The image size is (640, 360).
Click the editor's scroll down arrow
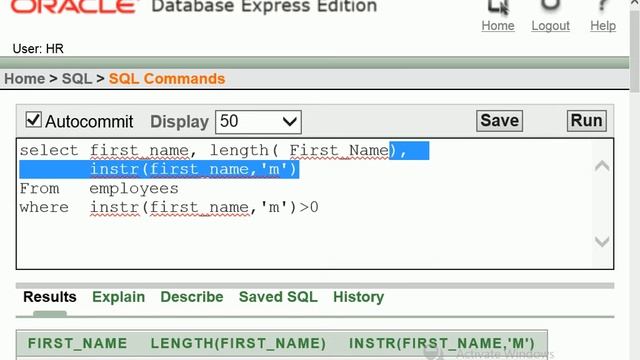coord(602,241)
